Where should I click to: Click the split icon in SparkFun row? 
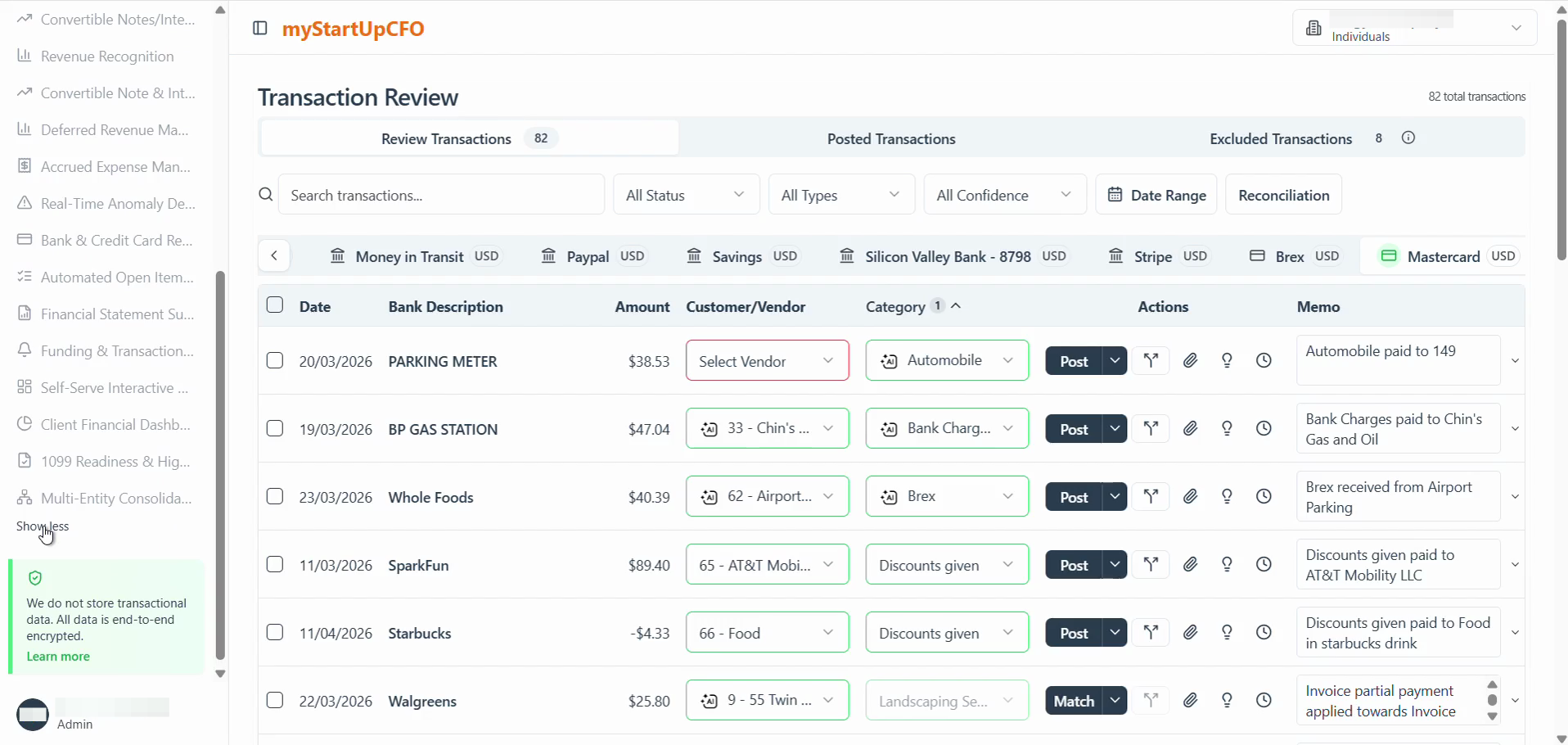coord(1151,564)
